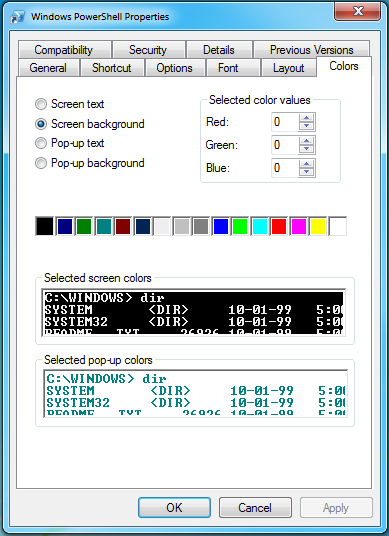Pick the dark green color swatch
Image resolution: width=389 pixels, height=536 pixels.
[84, 226]
